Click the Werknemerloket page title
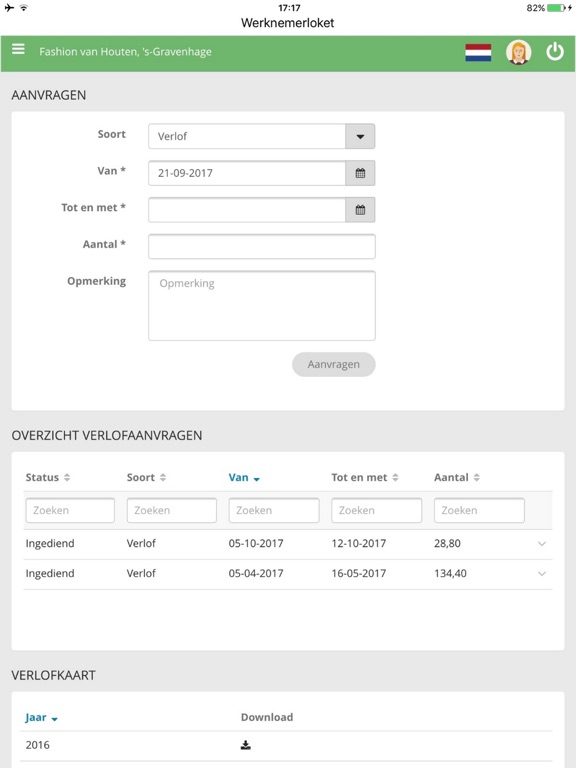Viewport: 576px width, 768px height. coord(288,23)
